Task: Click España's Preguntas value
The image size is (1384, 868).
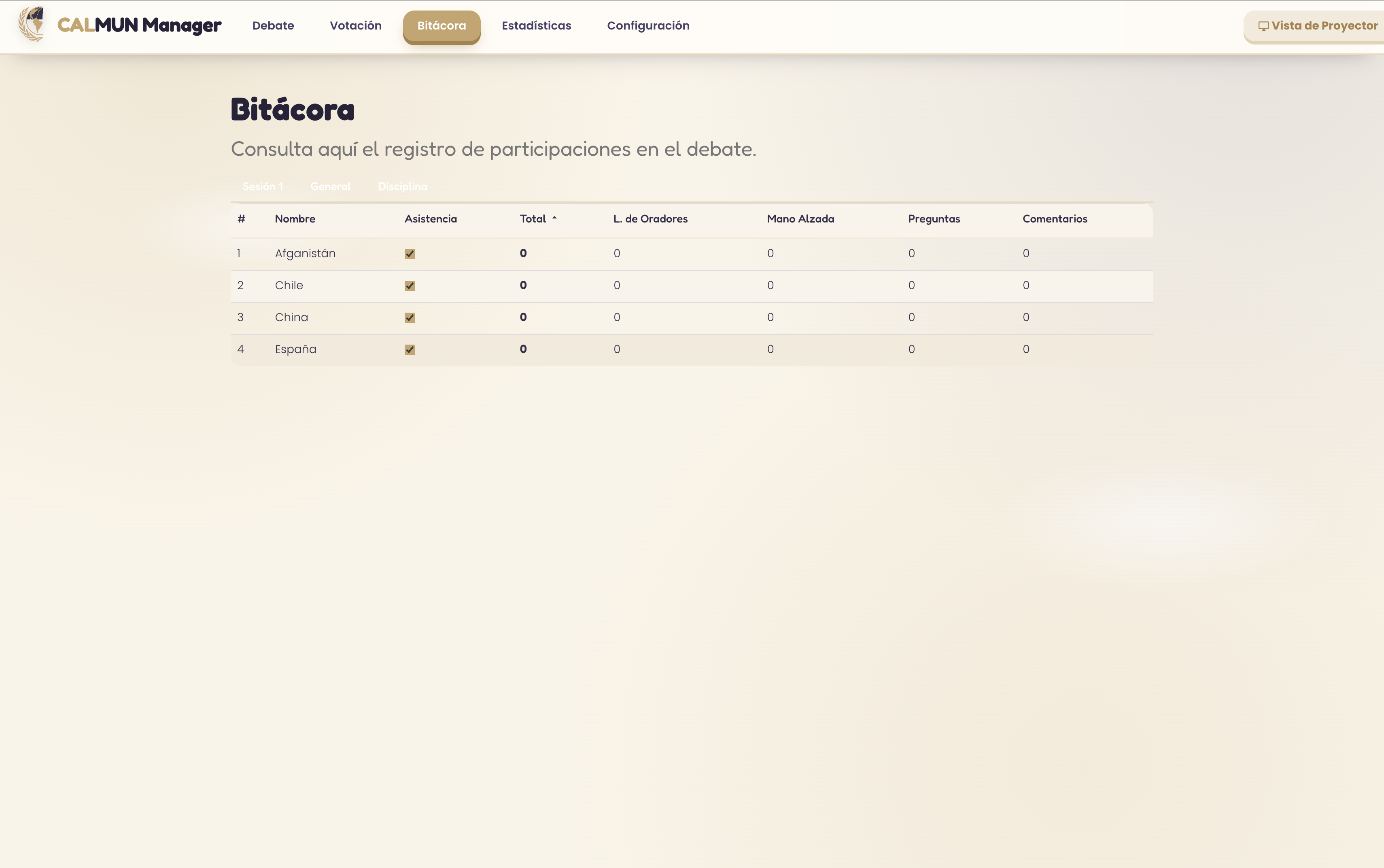Action: tap(911, 349)
